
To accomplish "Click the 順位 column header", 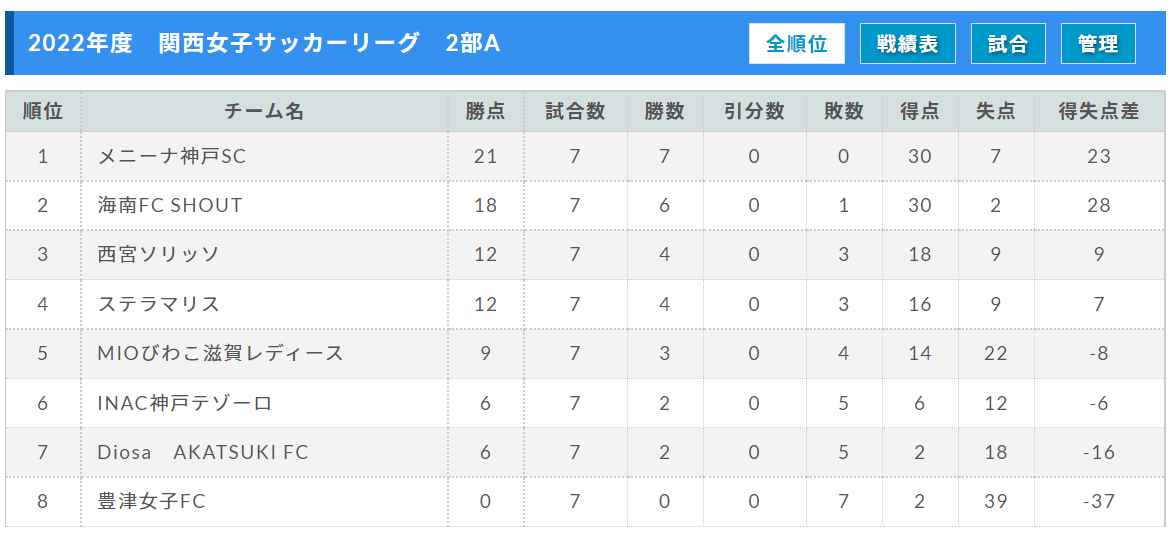I will pos(43,112).
